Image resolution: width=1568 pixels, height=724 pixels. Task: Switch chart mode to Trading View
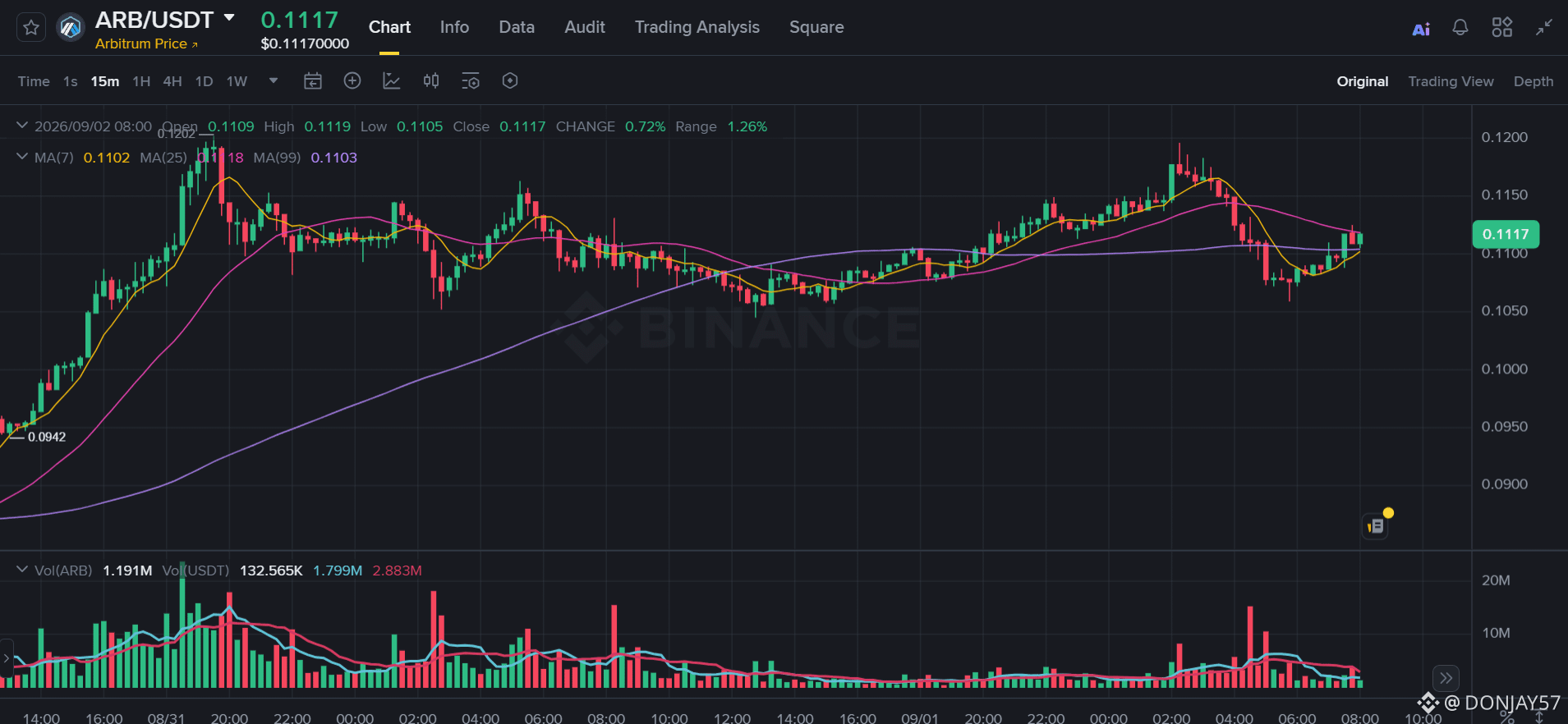(x=1451, y=81)
